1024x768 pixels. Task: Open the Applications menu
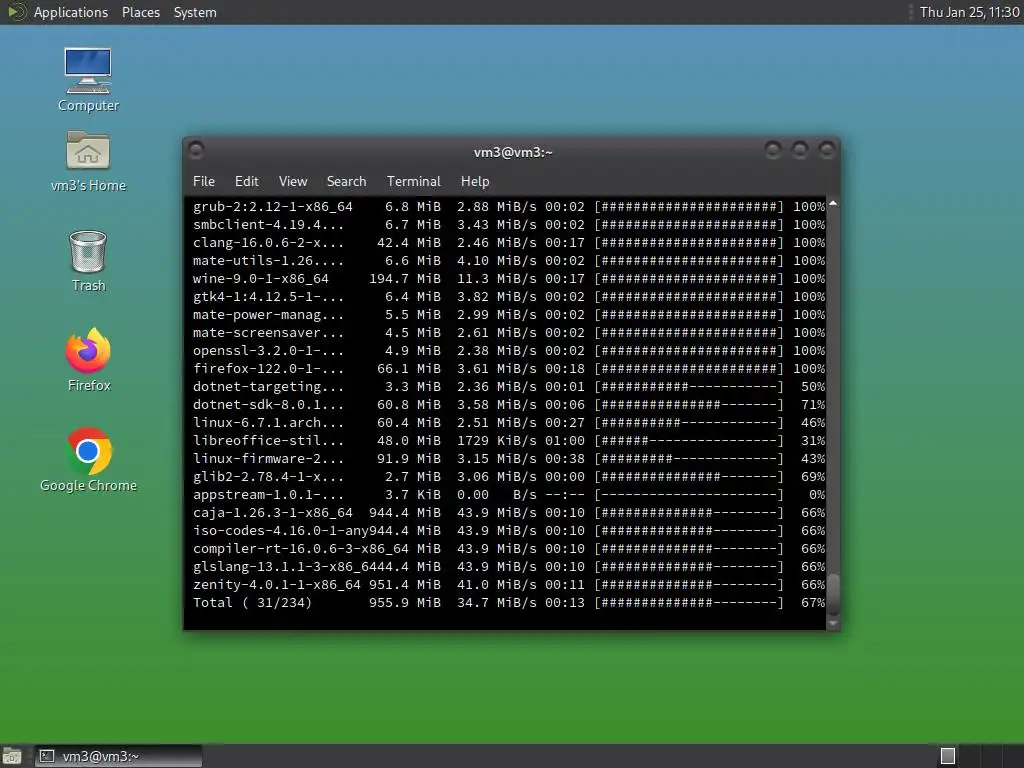pos(71,12)
